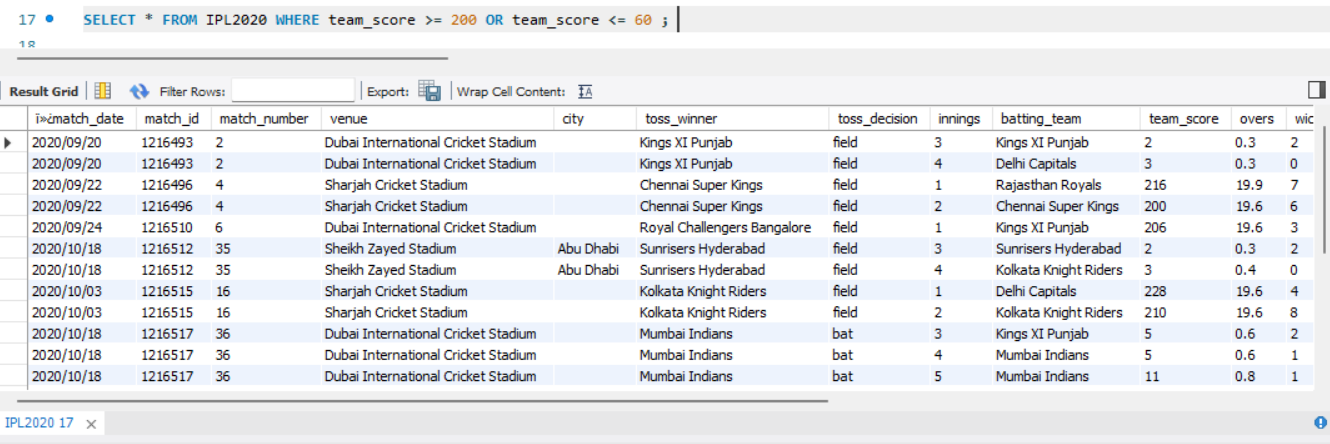Select Chennai Super Kings in the batting_team column
1330x444 pixels.
pos(1065,206)
